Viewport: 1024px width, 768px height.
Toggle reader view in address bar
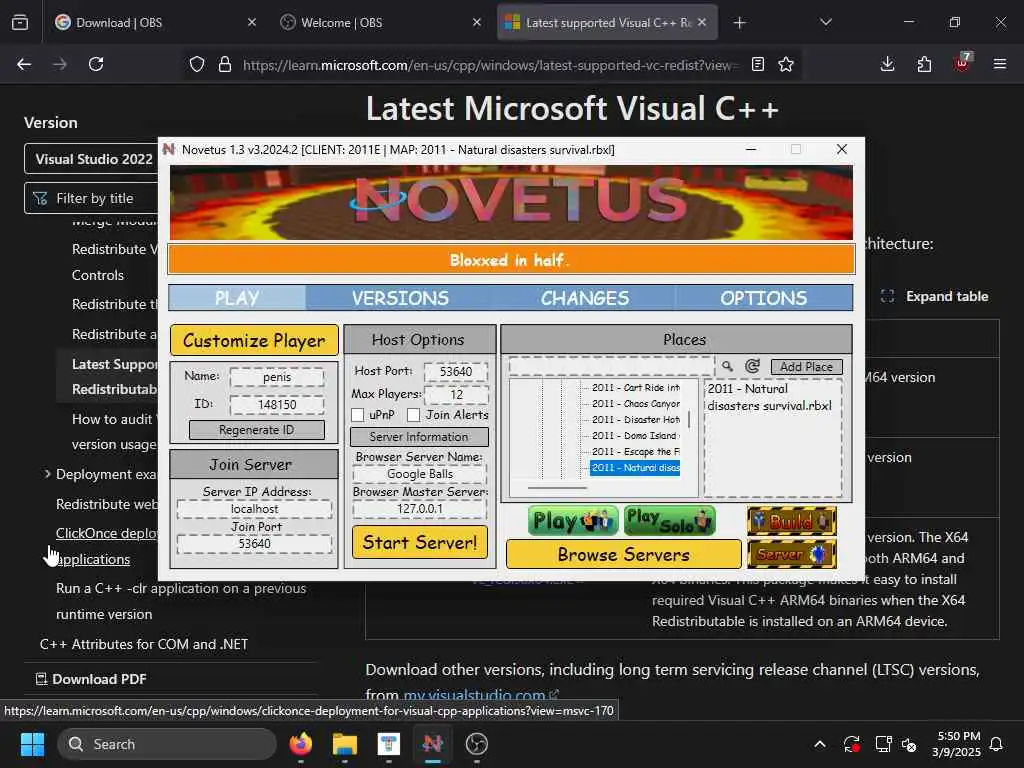pyautogui.click(x=758, y=64)
